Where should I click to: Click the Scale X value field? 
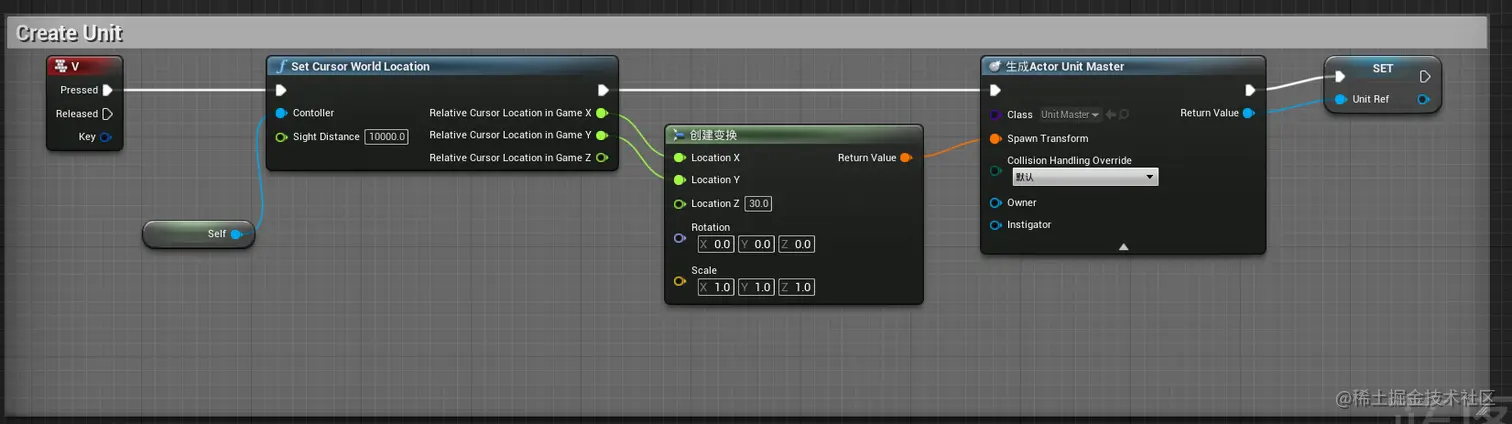click(x=715, y=287)
